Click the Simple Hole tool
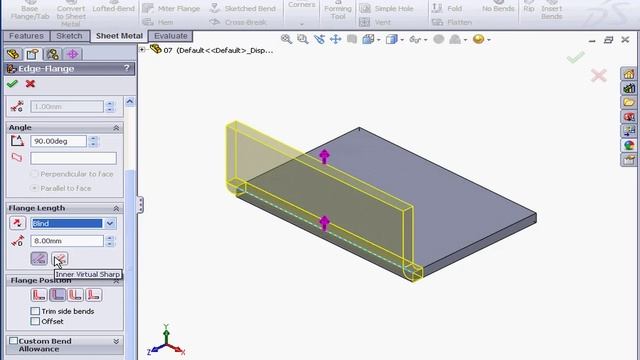Image resolution: width=640 pixels, height=360 pixels. pyautogui.click(x=387, y=9)
